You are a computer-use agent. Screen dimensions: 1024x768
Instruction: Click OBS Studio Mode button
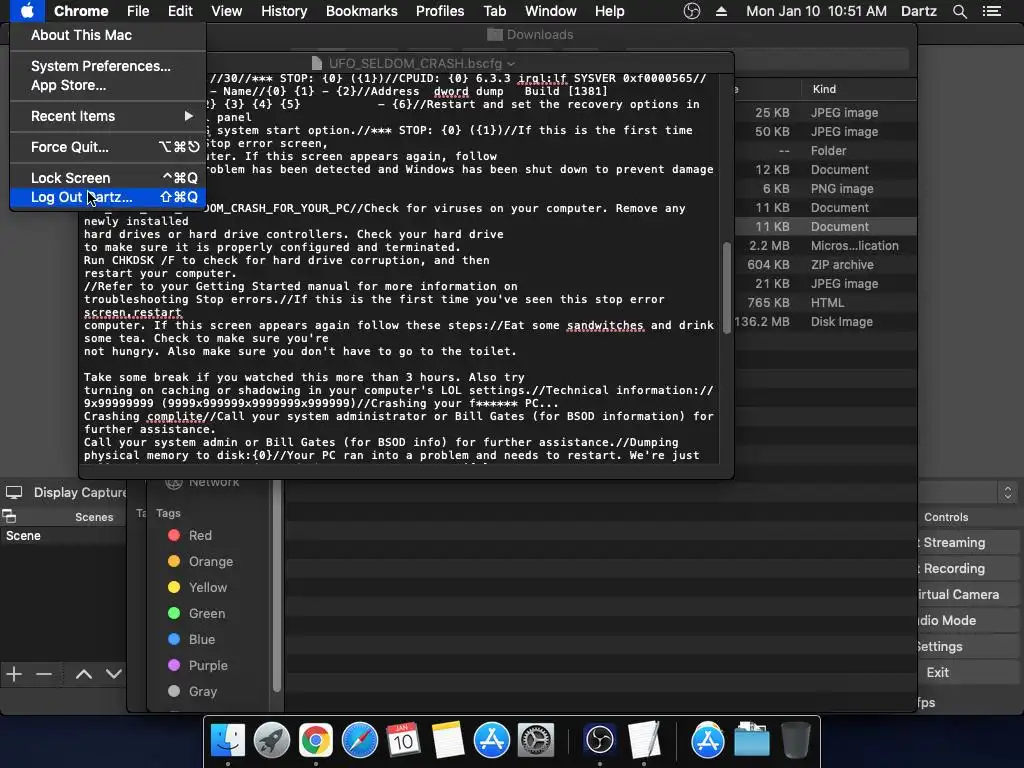click(x=967, y=620)
